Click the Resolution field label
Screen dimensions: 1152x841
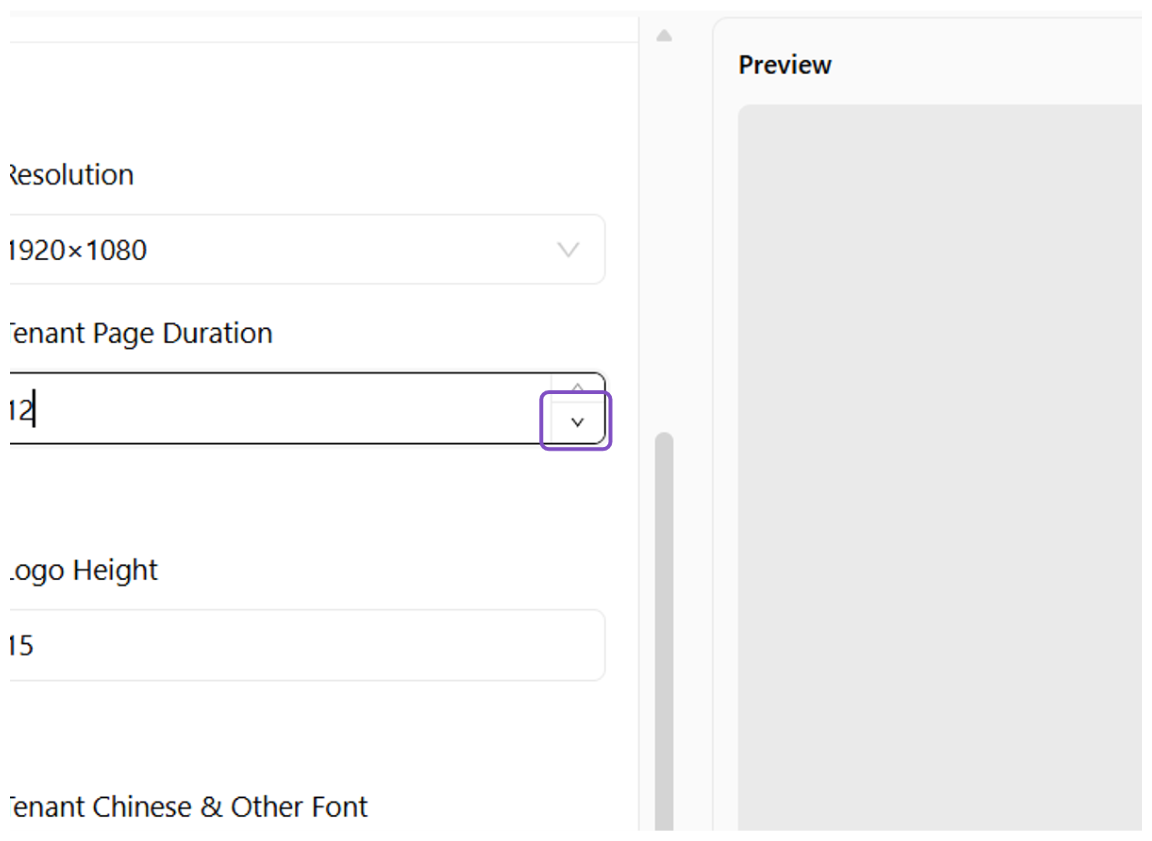(71, 175)
